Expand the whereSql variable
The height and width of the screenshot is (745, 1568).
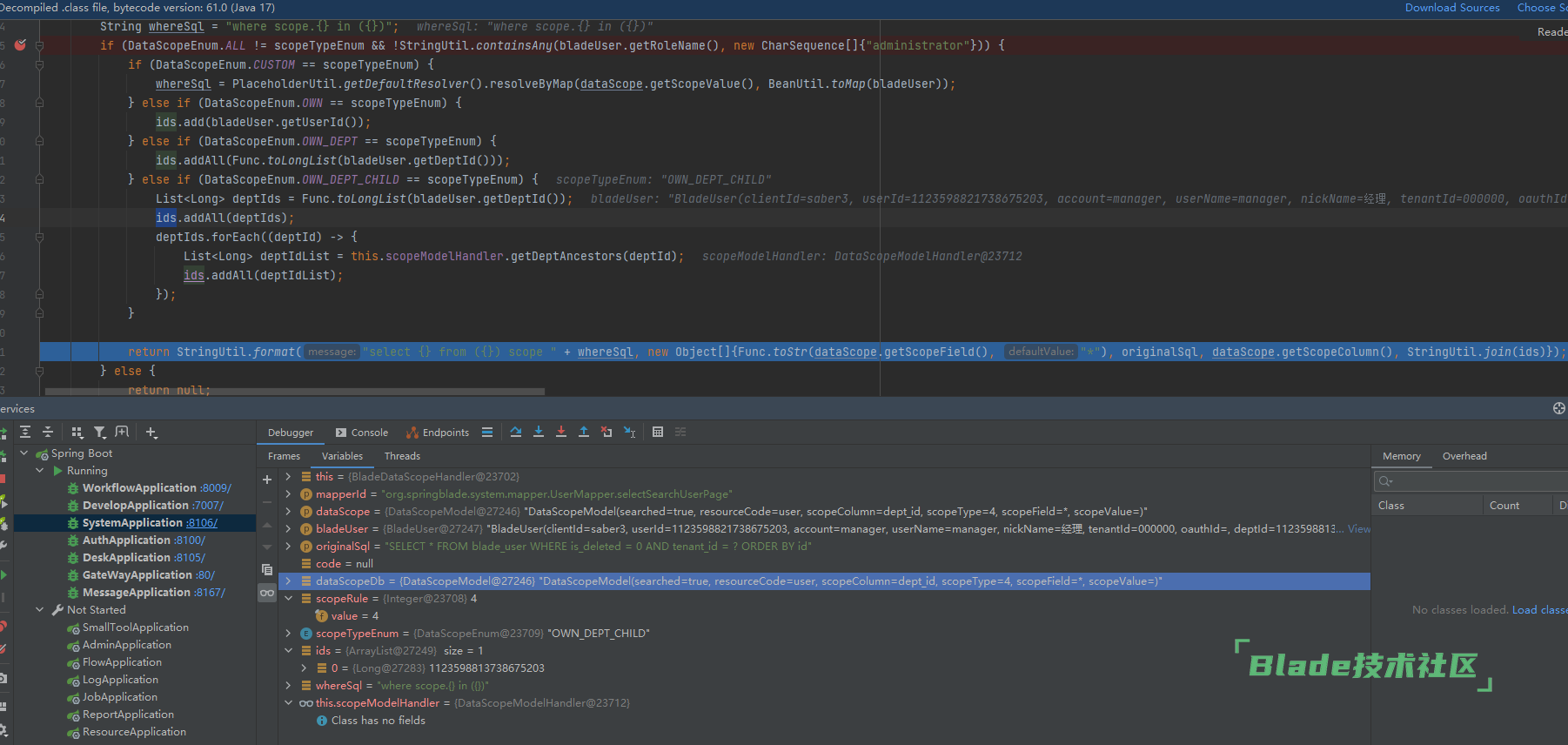click(288, 685)
